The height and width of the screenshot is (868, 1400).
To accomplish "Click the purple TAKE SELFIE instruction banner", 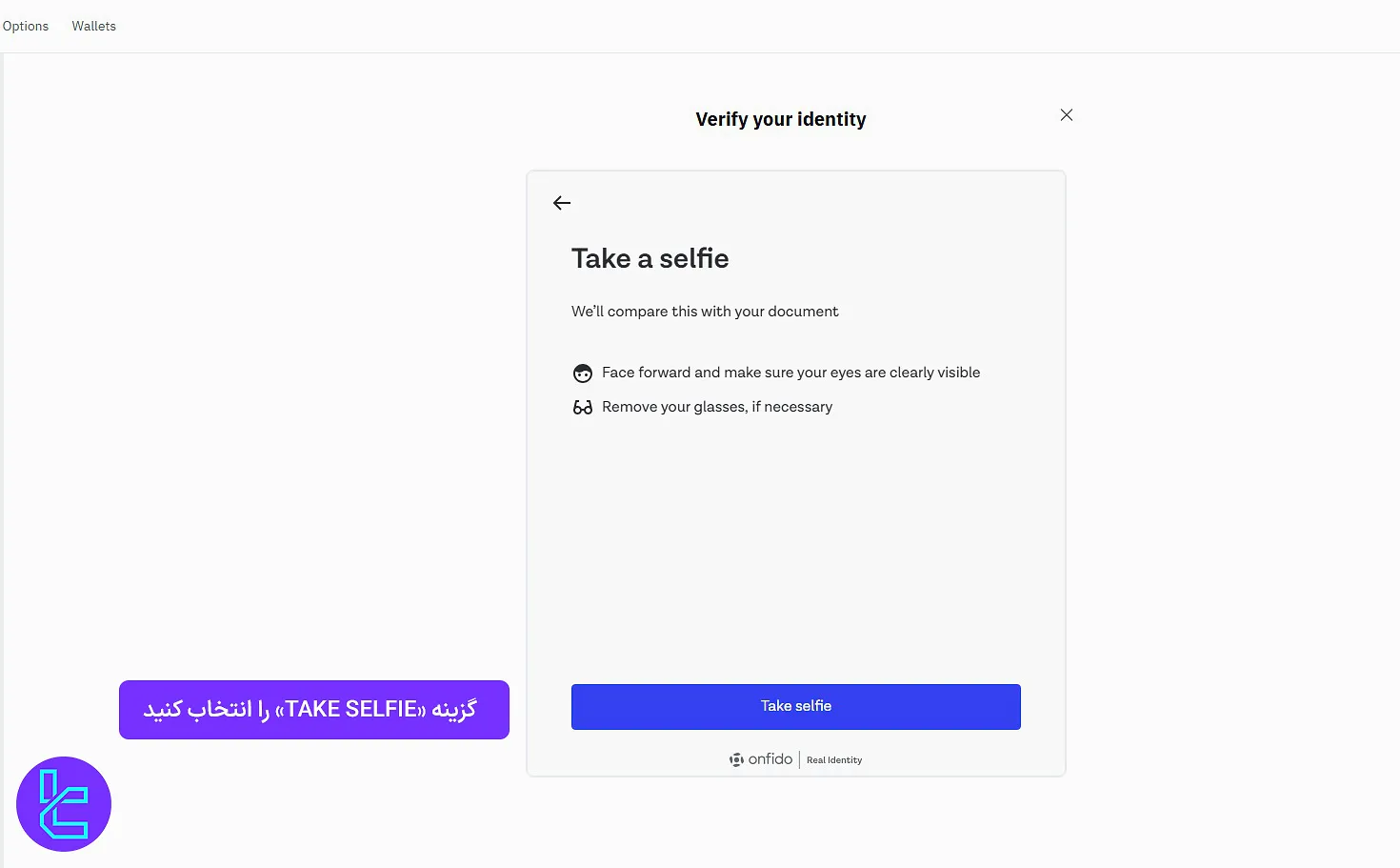I will pos(314,710).
